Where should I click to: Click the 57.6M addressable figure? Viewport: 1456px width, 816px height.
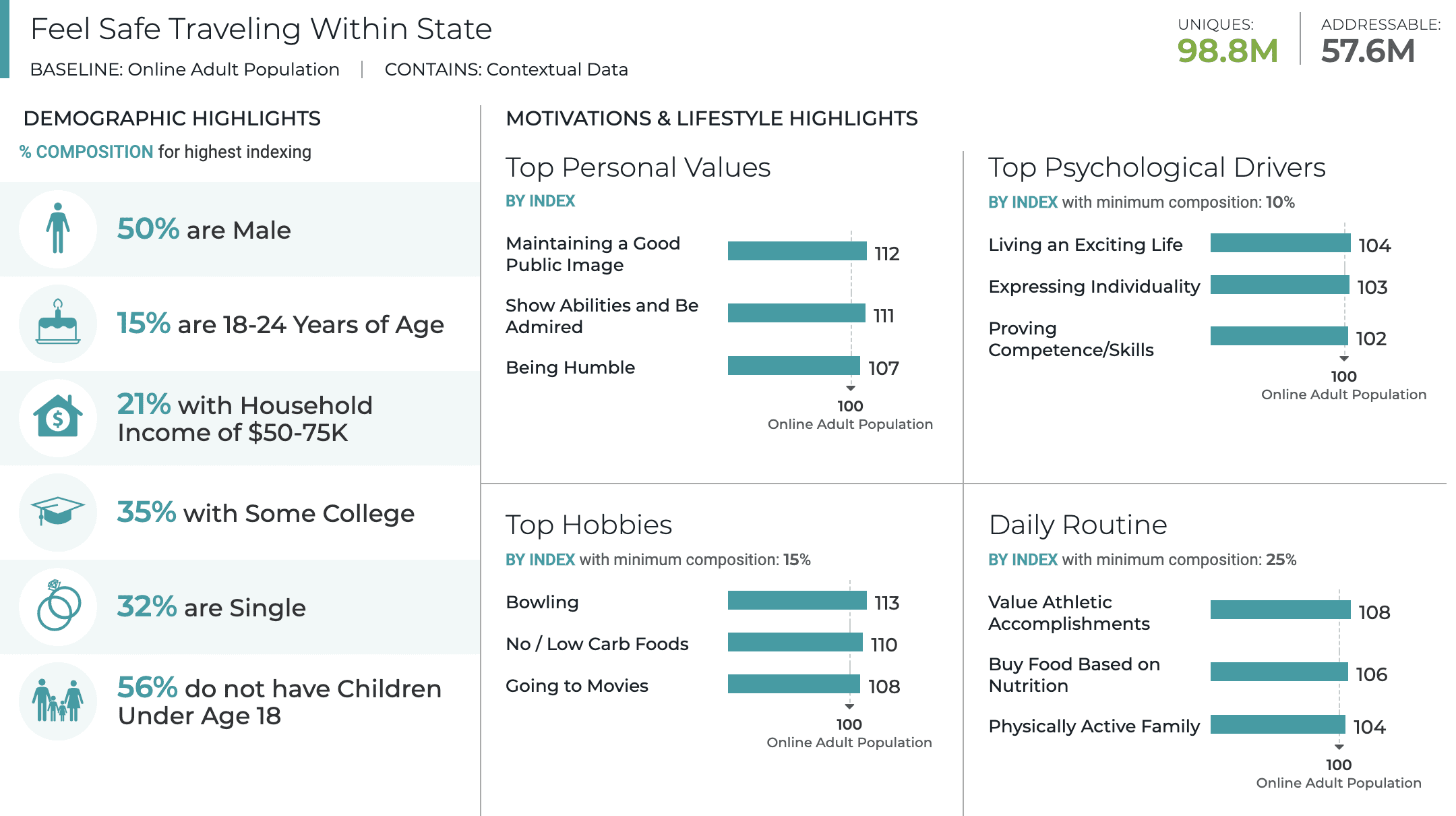[x=1368, y=51]
